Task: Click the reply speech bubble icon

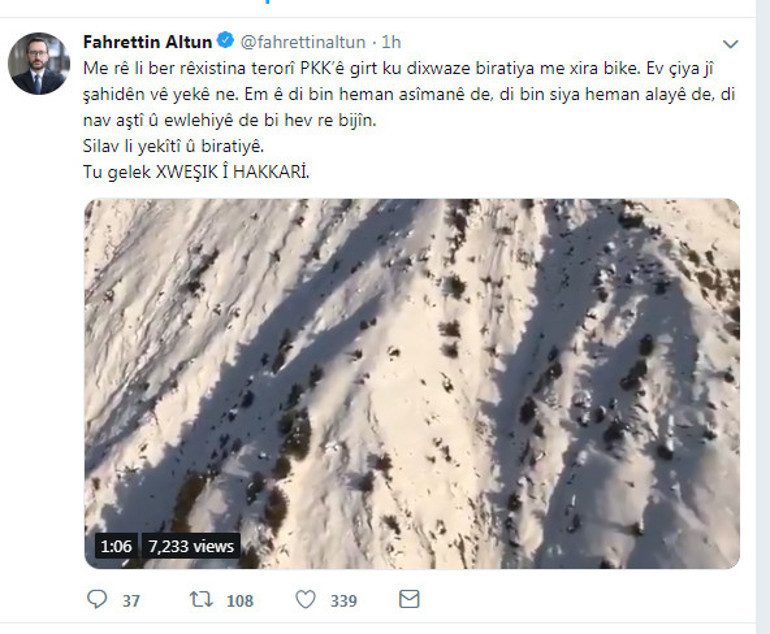Action: 97,599
